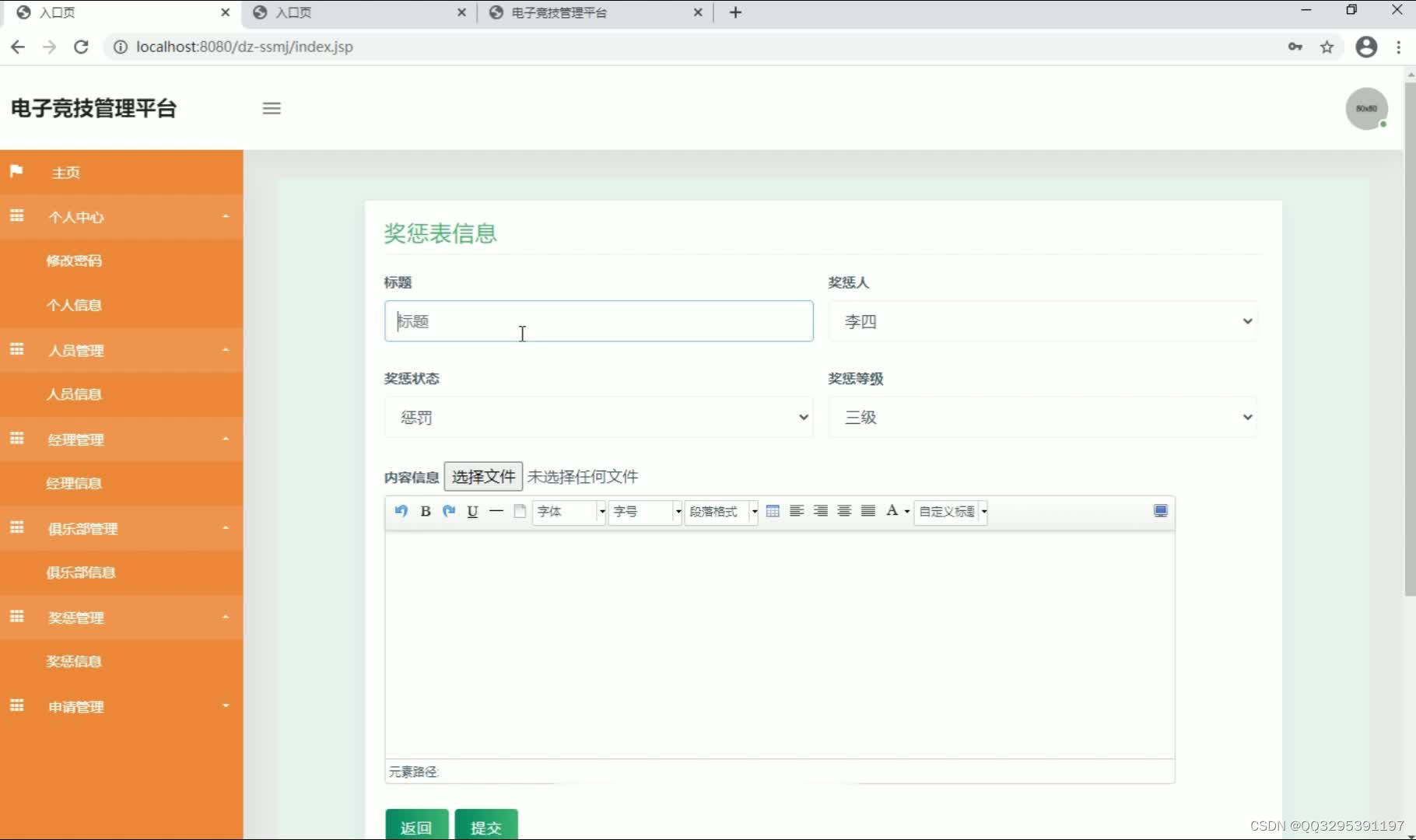Click the font color A icon
Viewport: 1416px width, 840px height.
coord(892,510)
